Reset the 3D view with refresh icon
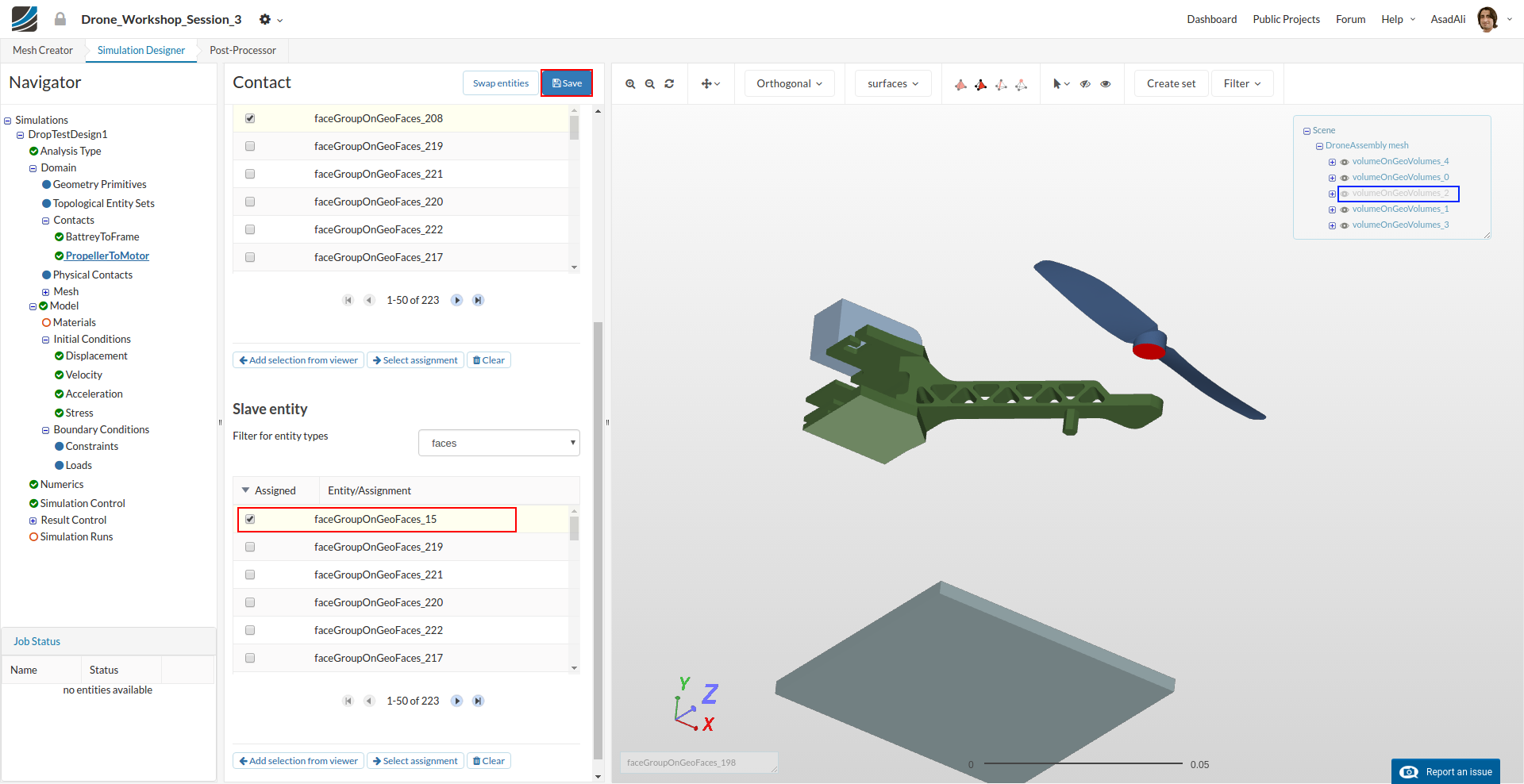The image size is (1524, 784). (669, 84)
